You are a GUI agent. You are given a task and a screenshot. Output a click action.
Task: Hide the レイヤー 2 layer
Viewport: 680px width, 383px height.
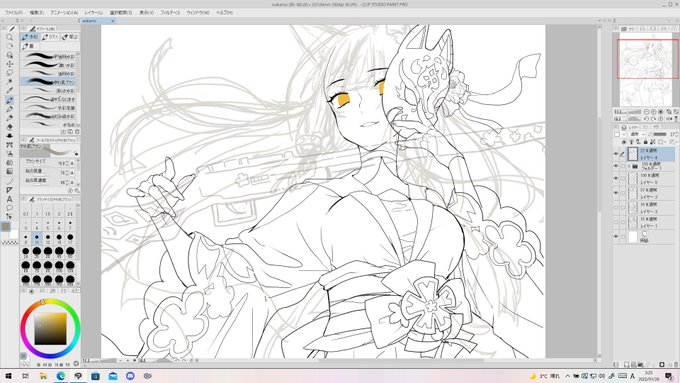point(616,193)
